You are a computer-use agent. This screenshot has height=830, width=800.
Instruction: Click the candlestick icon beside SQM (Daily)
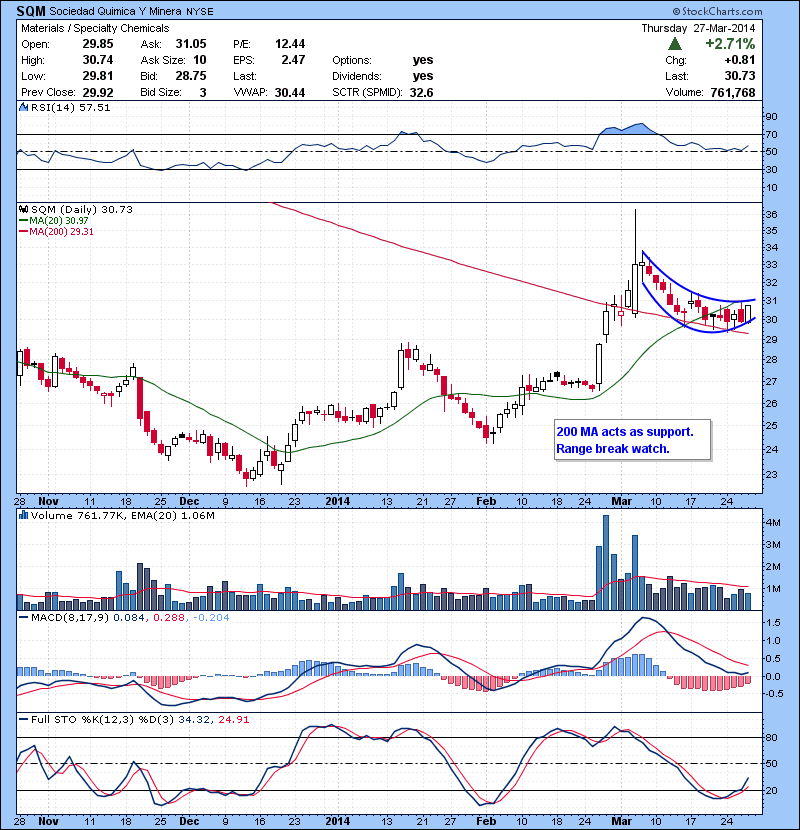(x=23, y=209)
